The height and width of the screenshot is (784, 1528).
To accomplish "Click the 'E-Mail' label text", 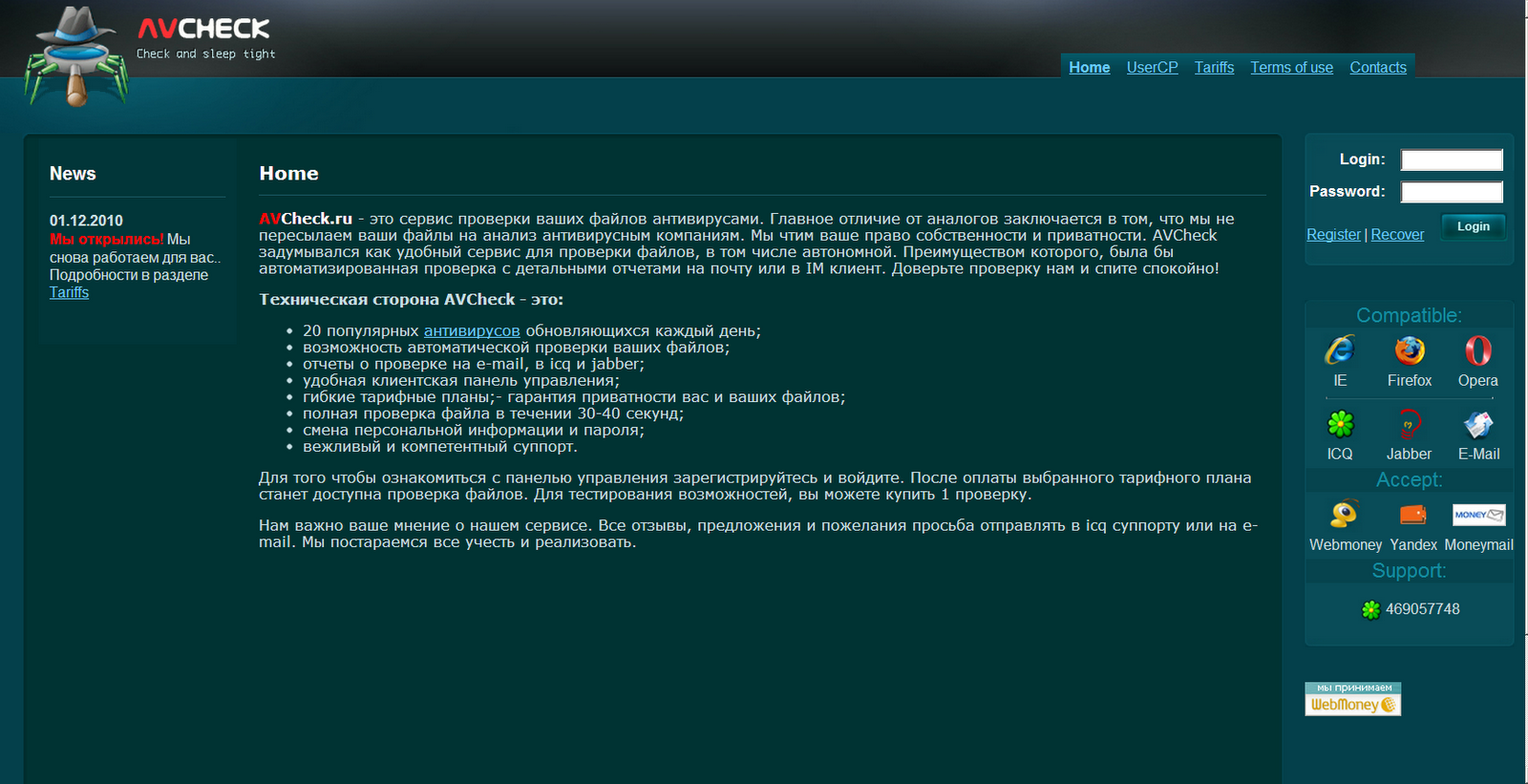I will click(1478, 454).
